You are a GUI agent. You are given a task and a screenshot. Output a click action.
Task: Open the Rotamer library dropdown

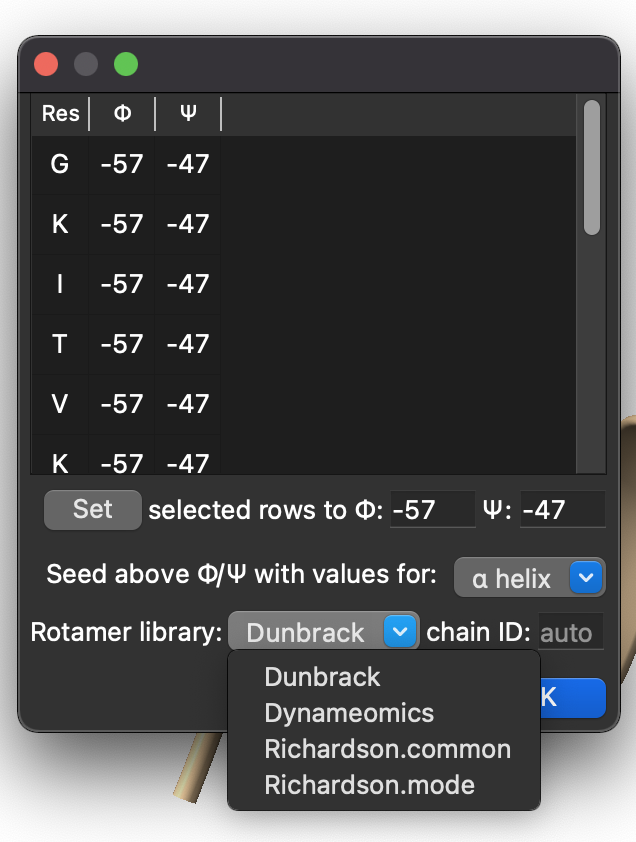tap(324, 633)
